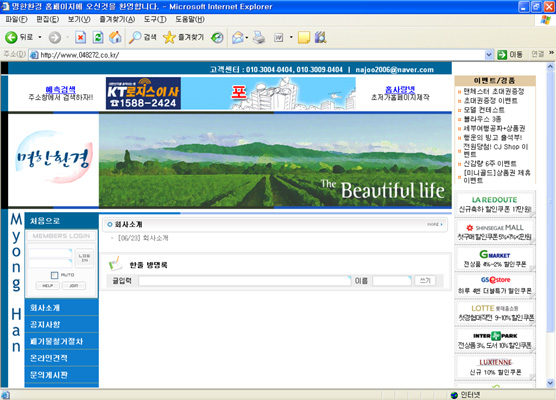Click the 예측검색 link
The height and width of the screenshot is (400, 556).
pos(60,89)
